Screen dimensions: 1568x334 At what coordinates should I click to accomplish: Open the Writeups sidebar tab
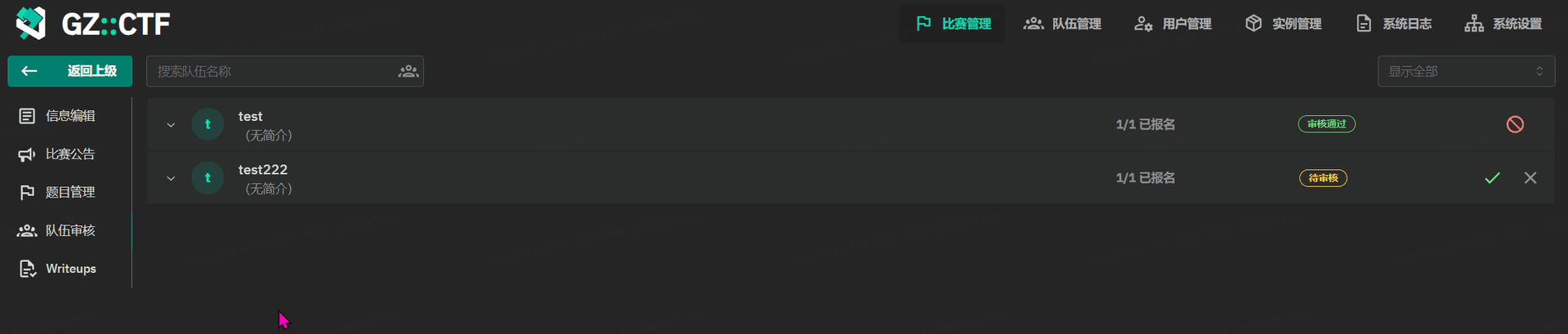click(x=57, y=269)
